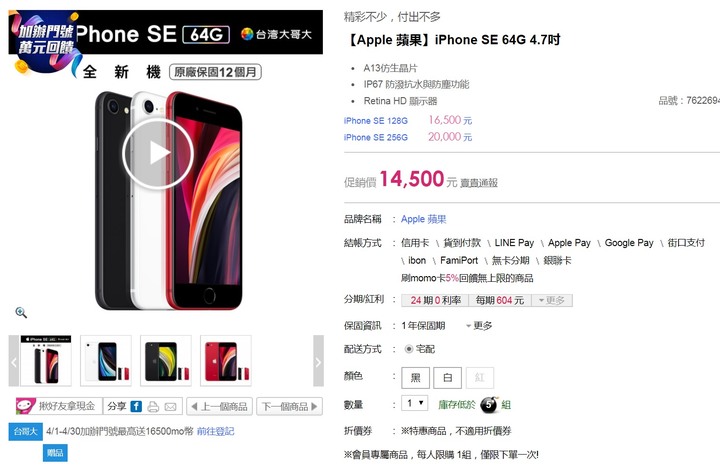Open the Apple 蘋果 brand link

coord(423,219)
